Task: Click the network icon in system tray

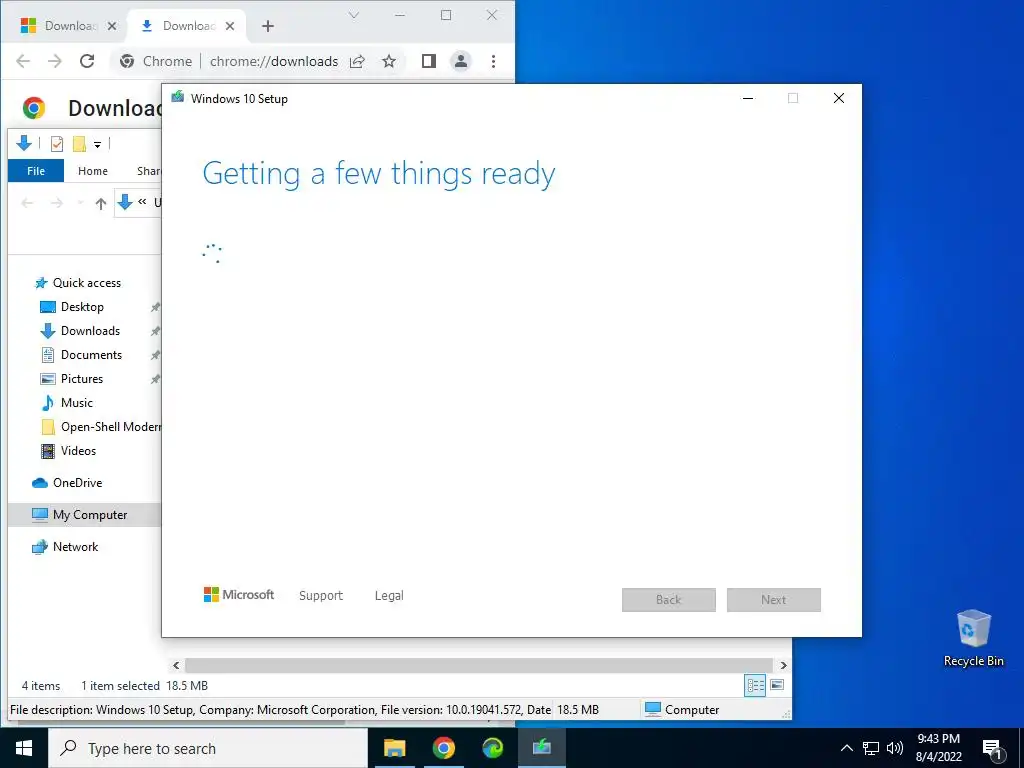Action: pyautogui.click(x=871, y=748)
